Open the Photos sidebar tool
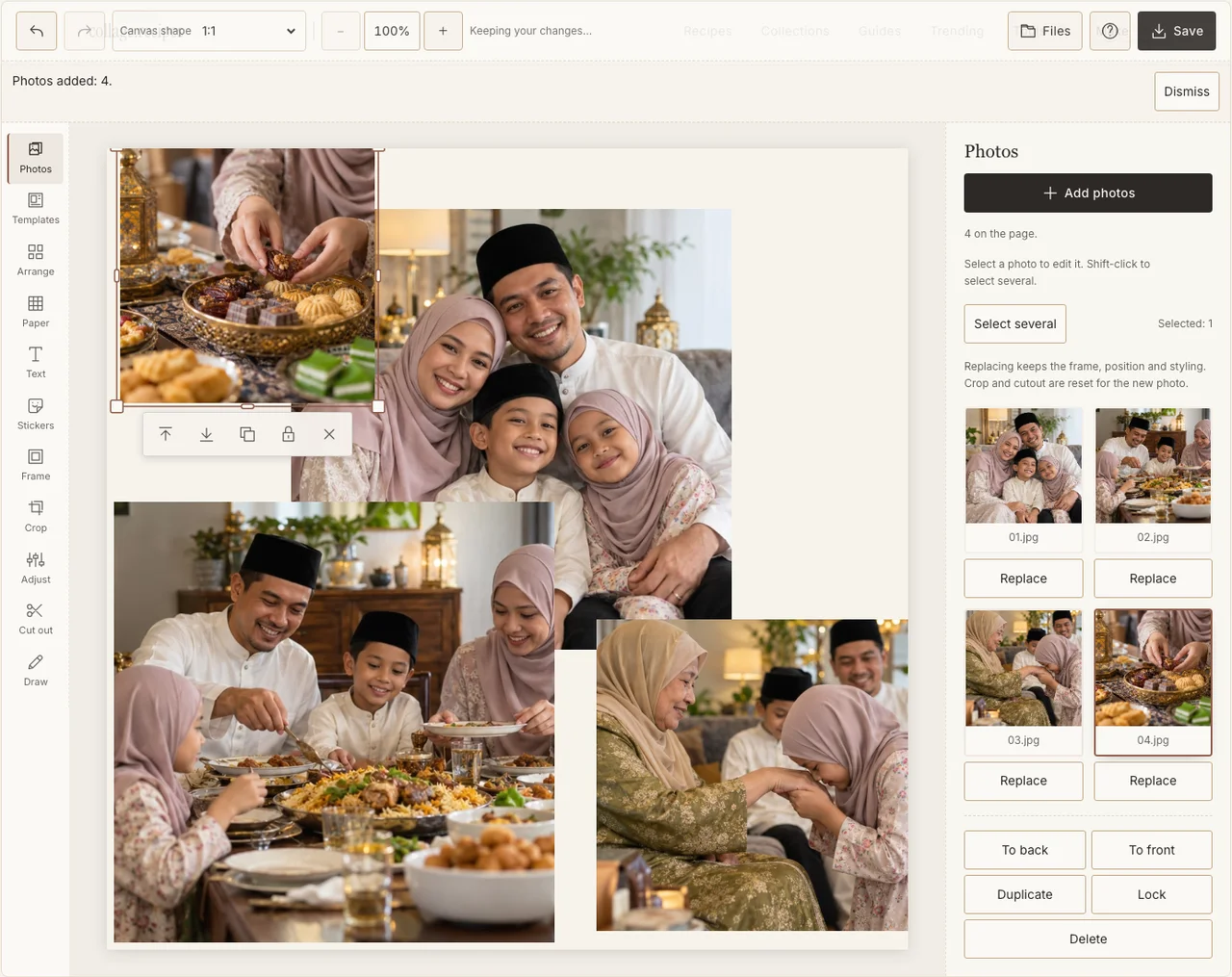This screenshot has height=977, width=1232. [36, 158]
